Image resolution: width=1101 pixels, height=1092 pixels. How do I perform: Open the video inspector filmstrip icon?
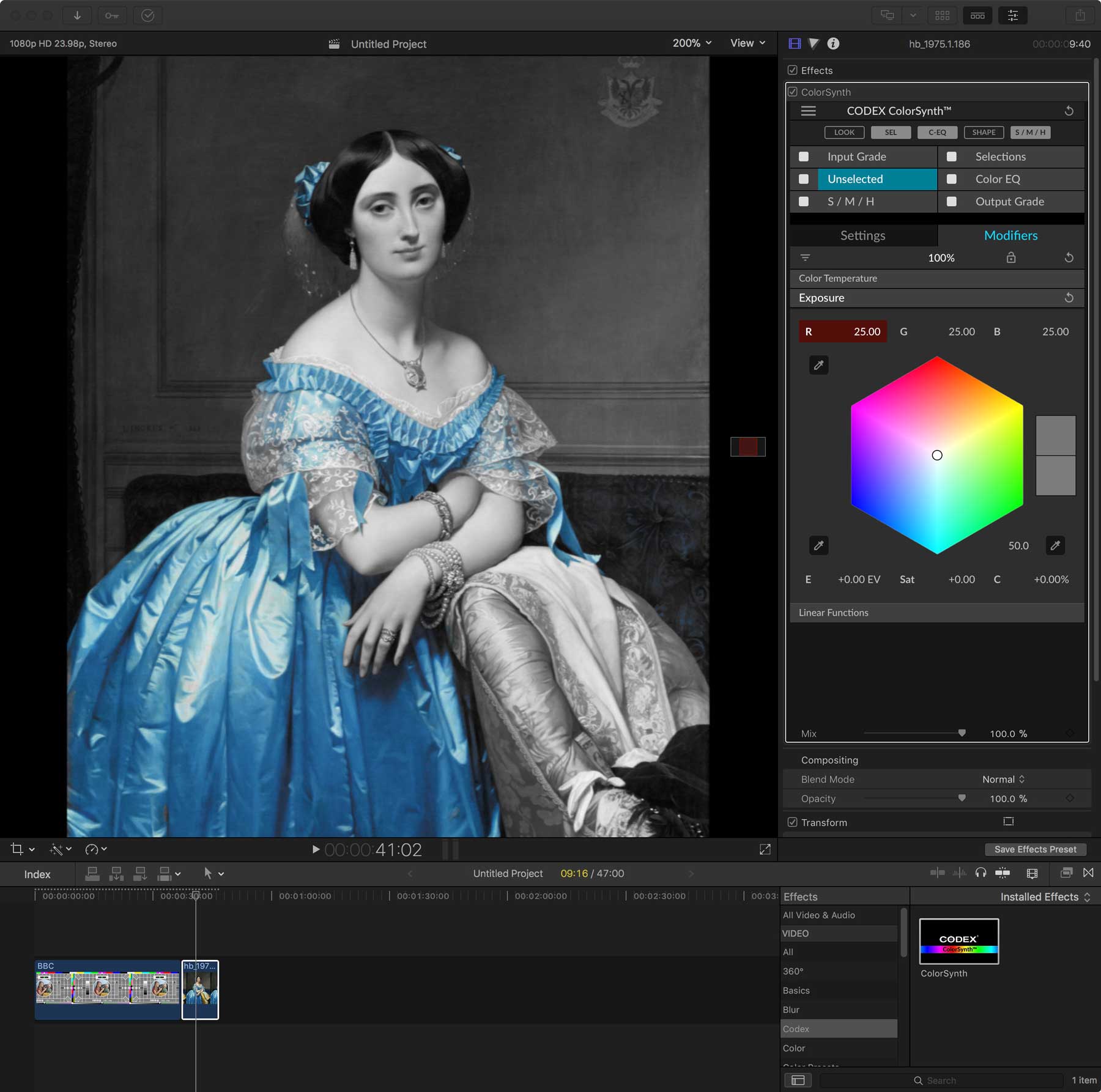pos(795,43)
